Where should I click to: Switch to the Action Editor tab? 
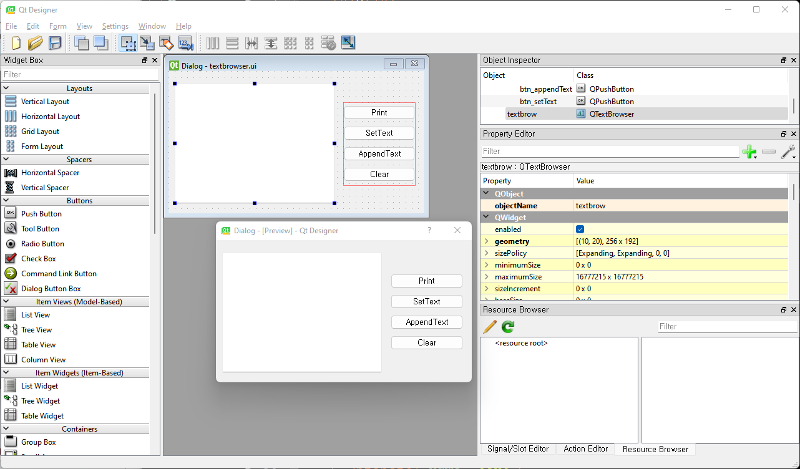click(586, 449)
